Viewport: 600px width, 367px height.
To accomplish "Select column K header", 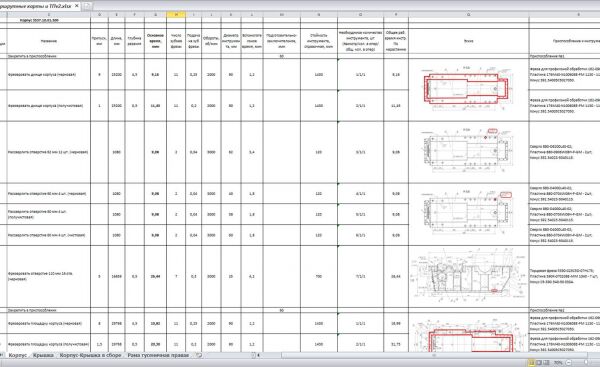I will [x=231, y=15].
